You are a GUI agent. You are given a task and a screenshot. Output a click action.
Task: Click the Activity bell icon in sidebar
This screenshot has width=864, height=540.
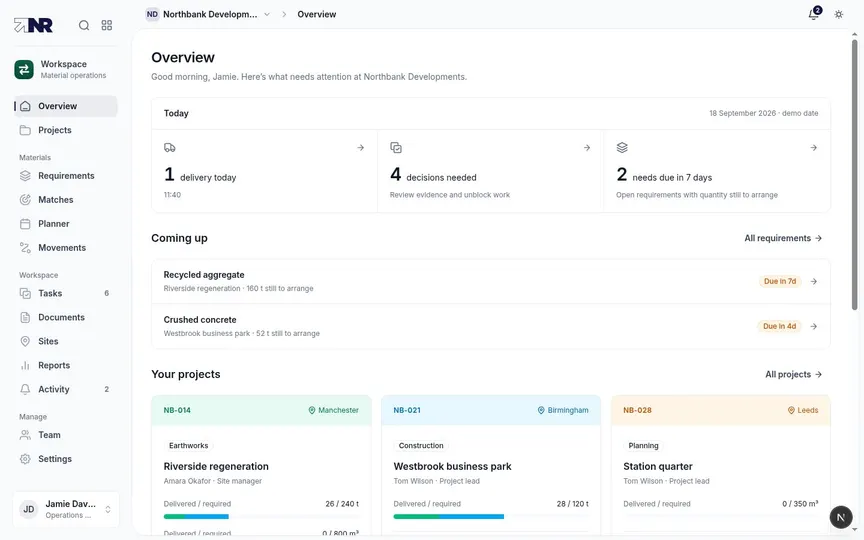[25, 389]
